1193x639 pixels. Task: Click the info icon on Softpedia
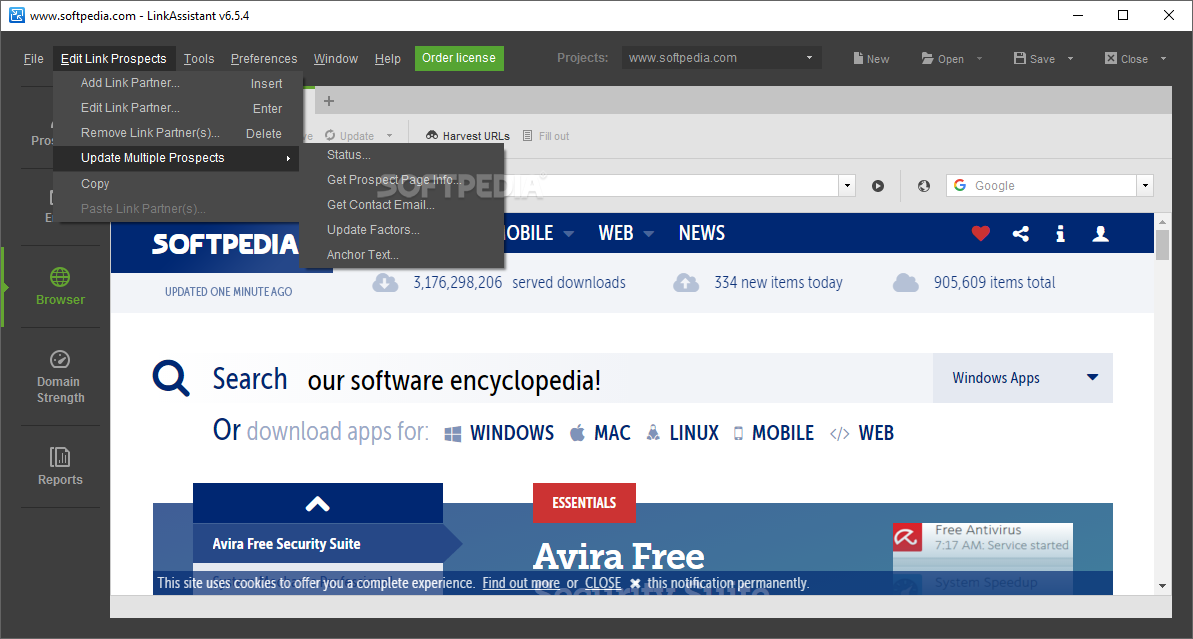pos(1061,234)
